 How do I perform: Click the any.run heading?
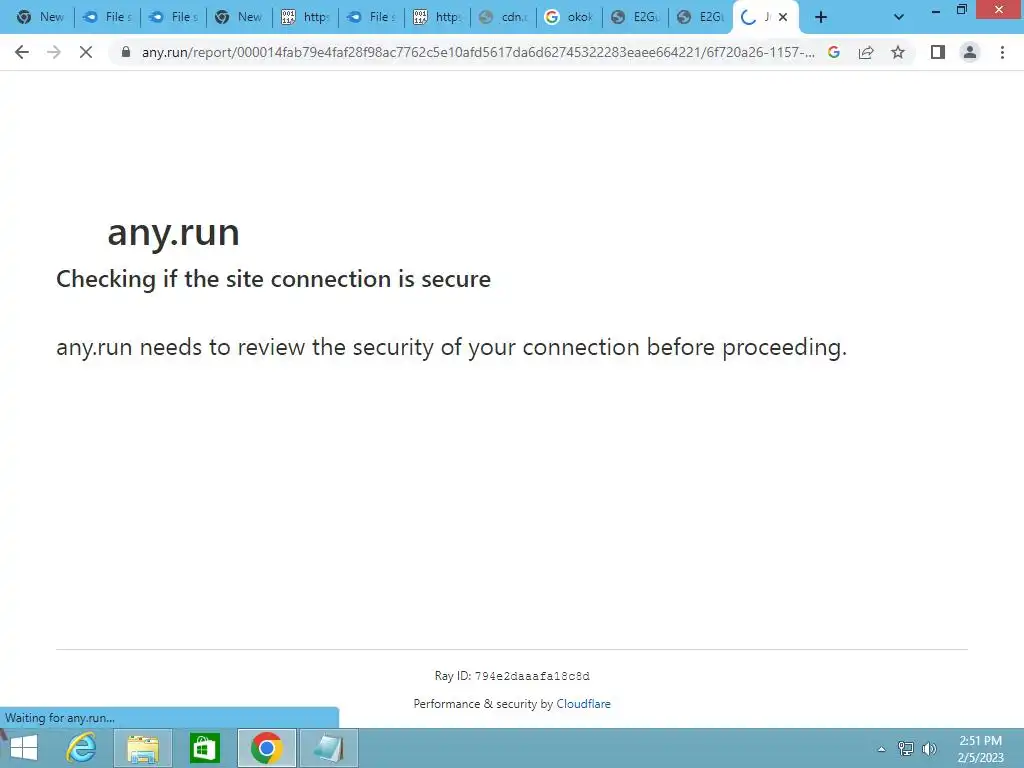coord(173,232)
